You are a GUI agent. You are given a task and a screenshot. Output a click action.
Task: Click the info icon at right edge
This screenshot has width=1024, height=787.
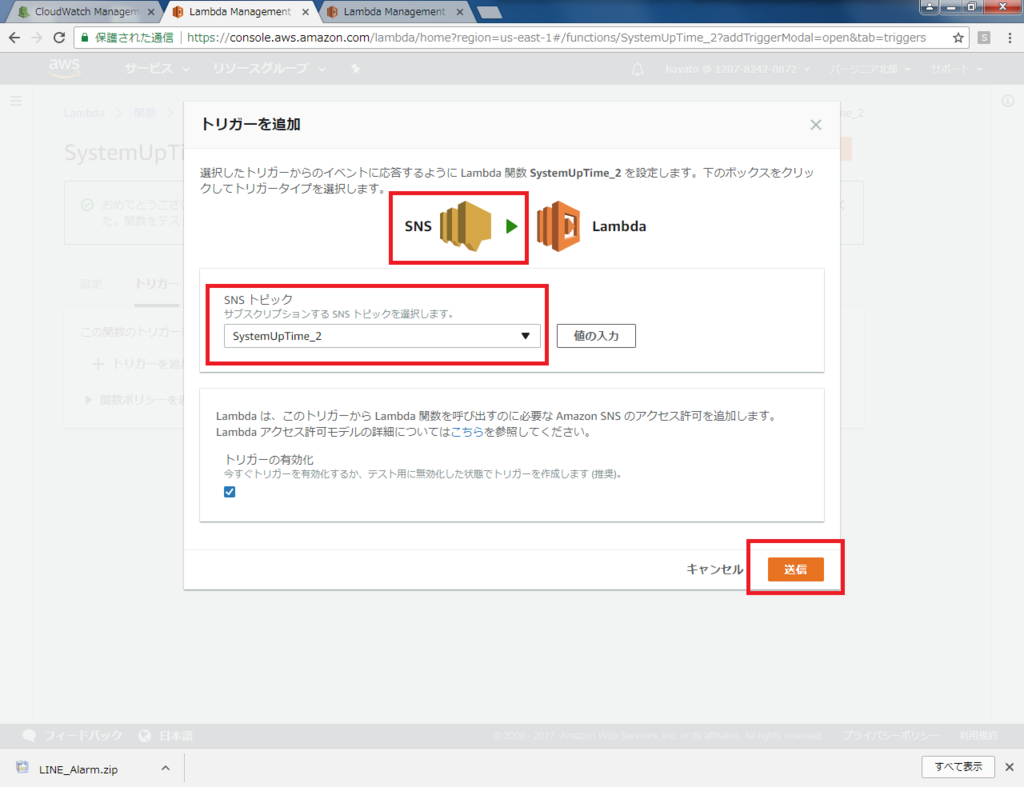click(x=1008, y=101)
